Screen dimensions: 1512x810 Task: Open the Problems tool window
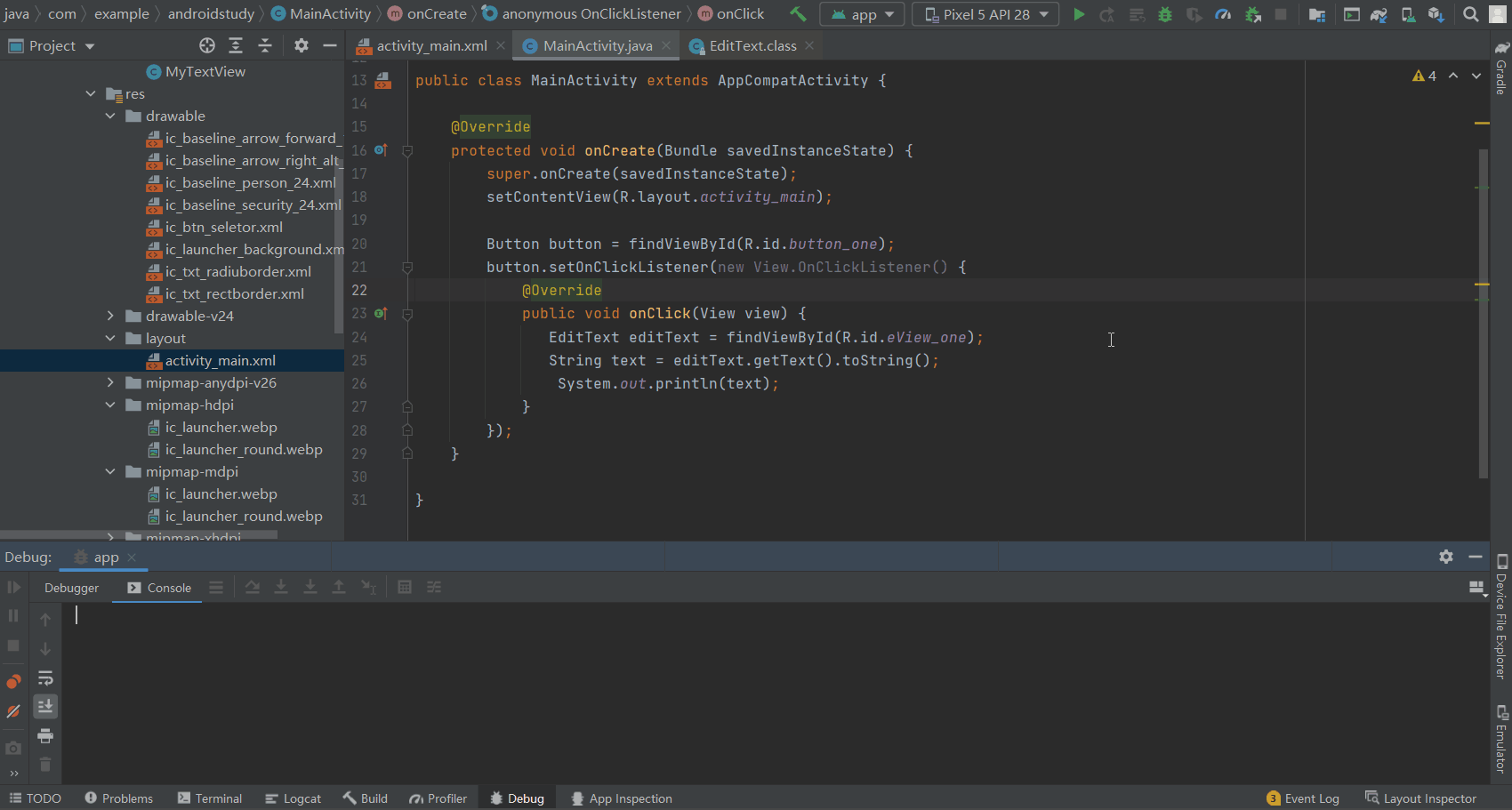click(x=118, y=798)
